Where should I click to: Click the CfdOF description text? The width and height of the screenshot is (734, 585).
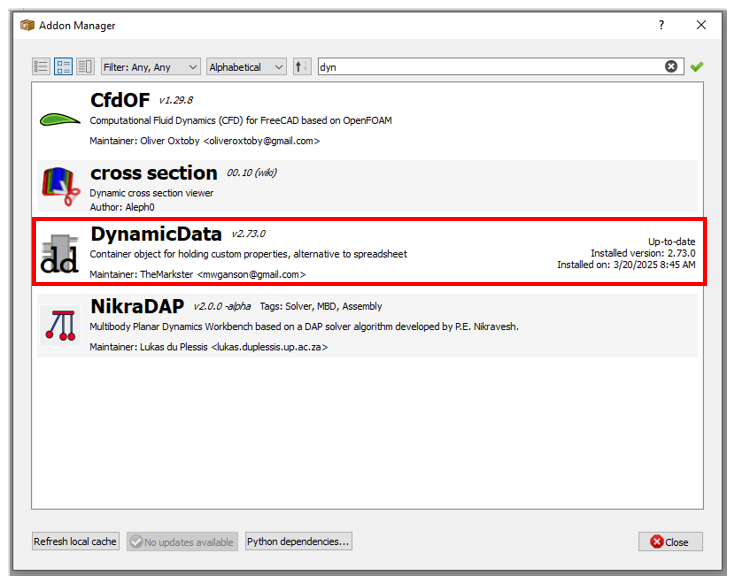tap(241, 121)
